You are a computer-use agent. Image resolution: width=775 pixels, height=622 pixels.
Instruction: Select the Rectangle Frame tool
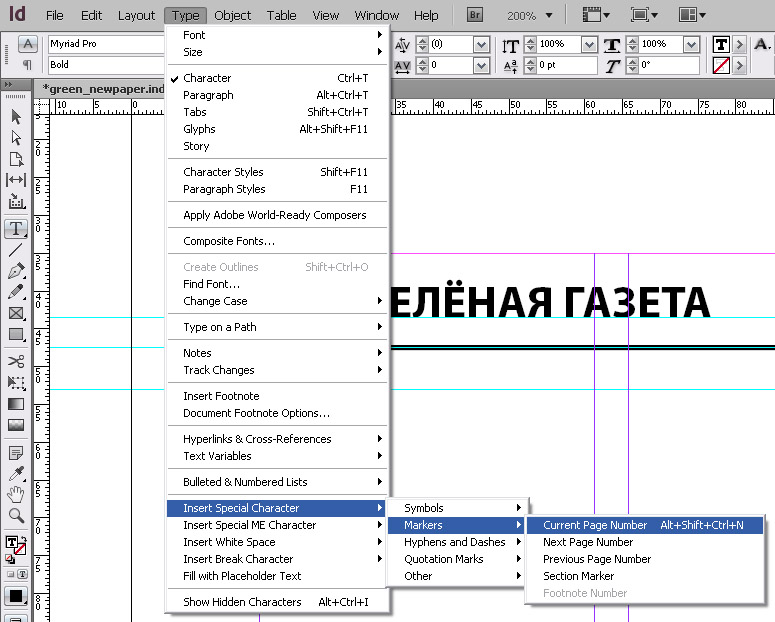click(x=16, y=313)
